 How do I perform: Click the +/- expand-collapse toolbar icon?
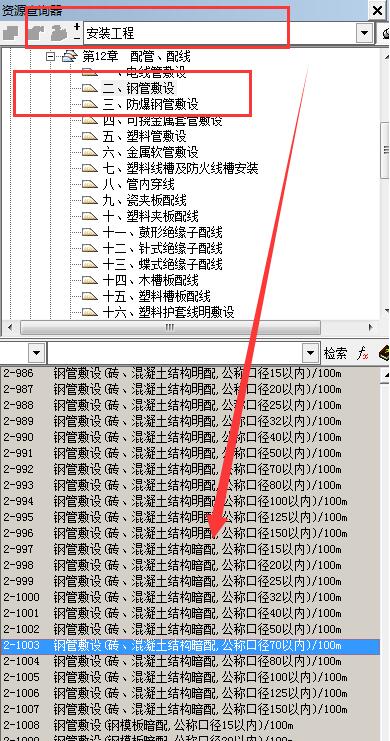click(x=77, y=33)
